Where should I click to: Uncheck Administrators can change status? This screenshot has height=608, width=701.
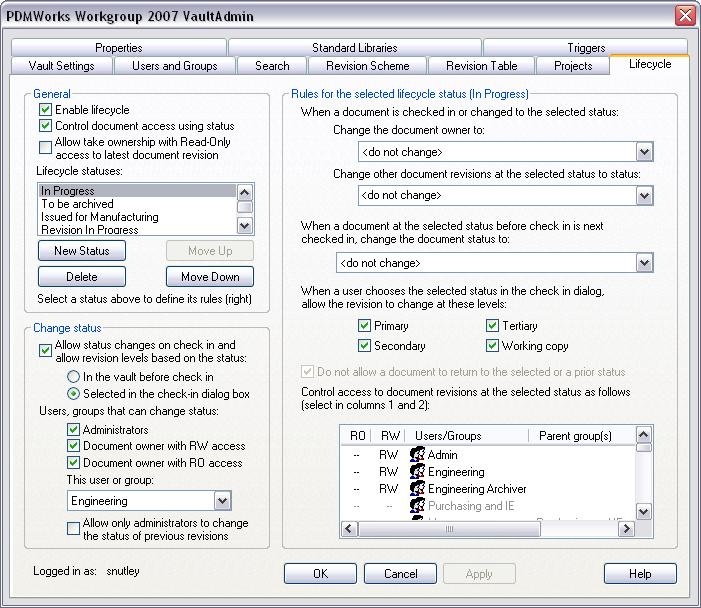tap(73, 430)
